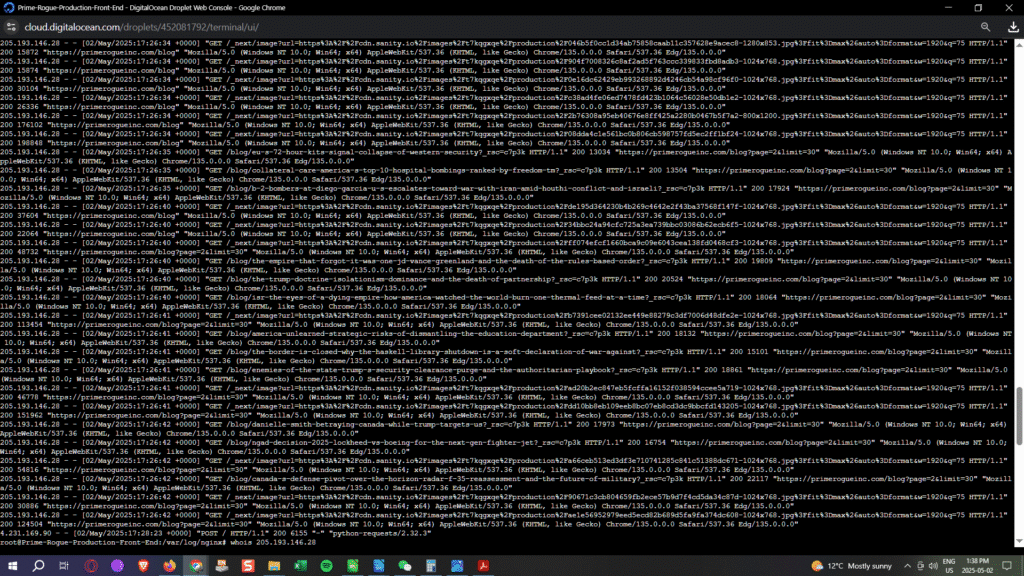The width and height of the screenshot is (1024, 576).
Task: Launch Firefox from the taskbar
Action: [167, 565]
